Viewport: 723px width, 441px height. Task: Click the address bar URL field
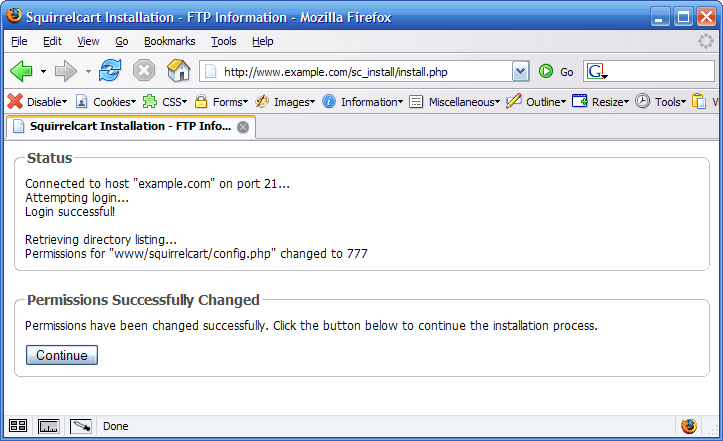360,71
